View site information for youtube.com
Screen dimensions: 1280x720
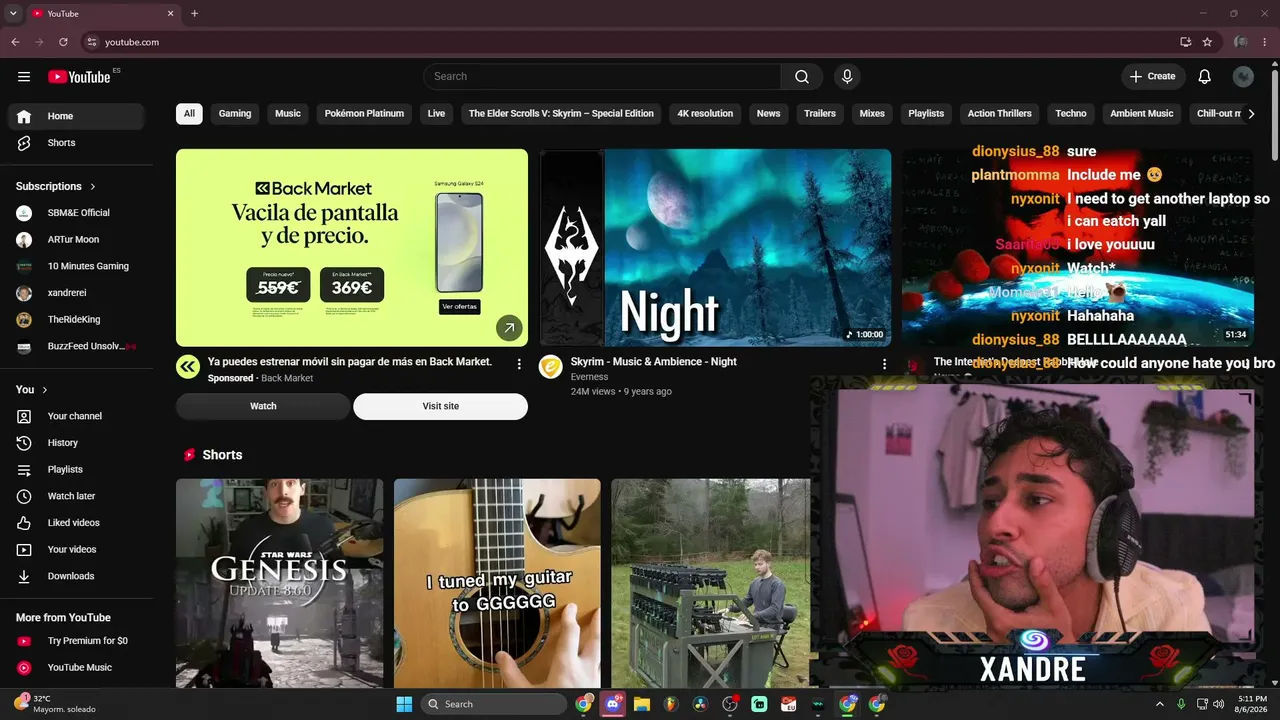92,42
